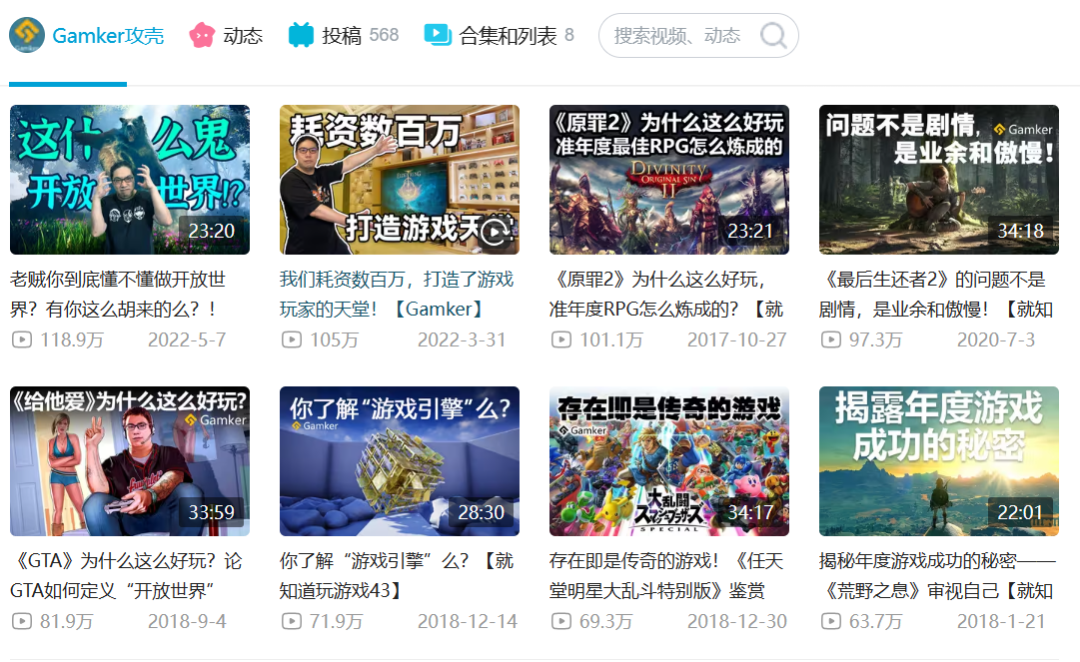This screenshot has height=662, width=1080.
Task: Open the 问题不是剧情 video thumbnail
Action: (939, 180)
